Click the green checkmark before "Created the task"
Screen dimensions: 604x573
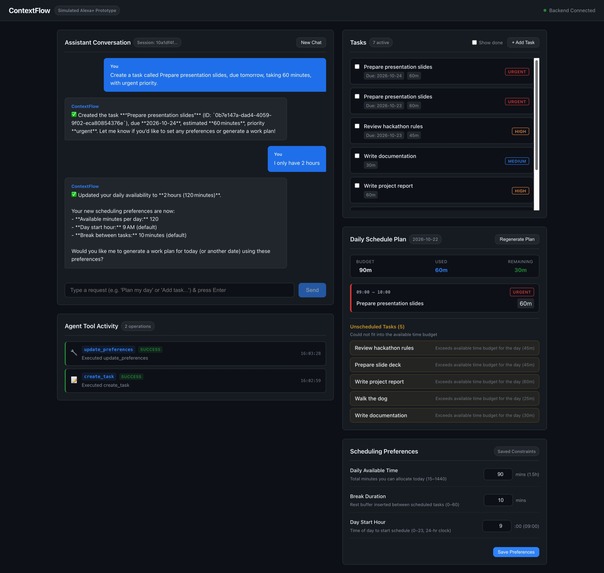point(74,114)
